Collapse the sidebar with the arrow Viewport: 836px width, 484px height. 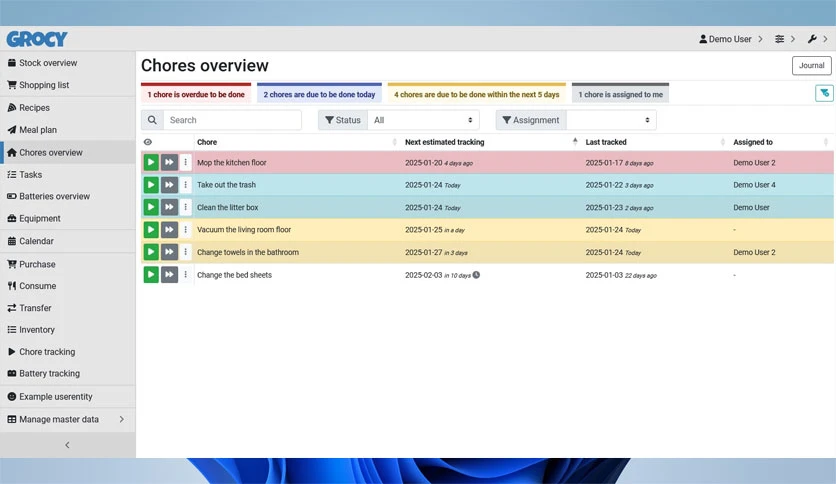(67, 445)
